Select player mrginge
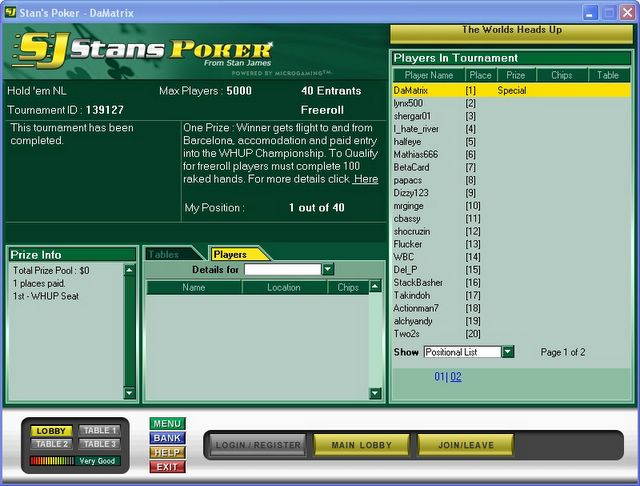The image size is (640, 486). tap(511, 206)
